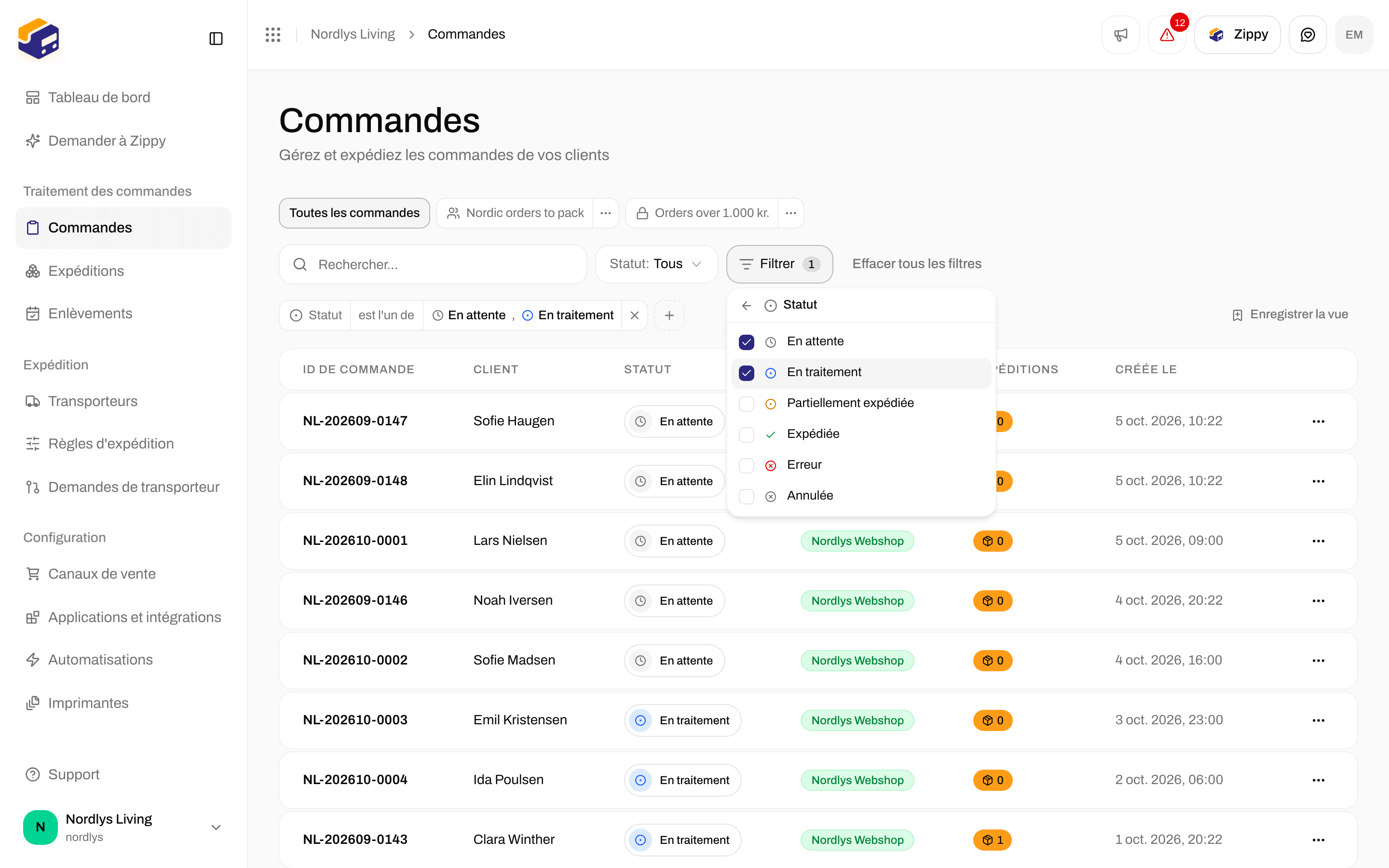Edit the filter values En attente, En traitement
Screen dimensions: 1389x868
522,315
